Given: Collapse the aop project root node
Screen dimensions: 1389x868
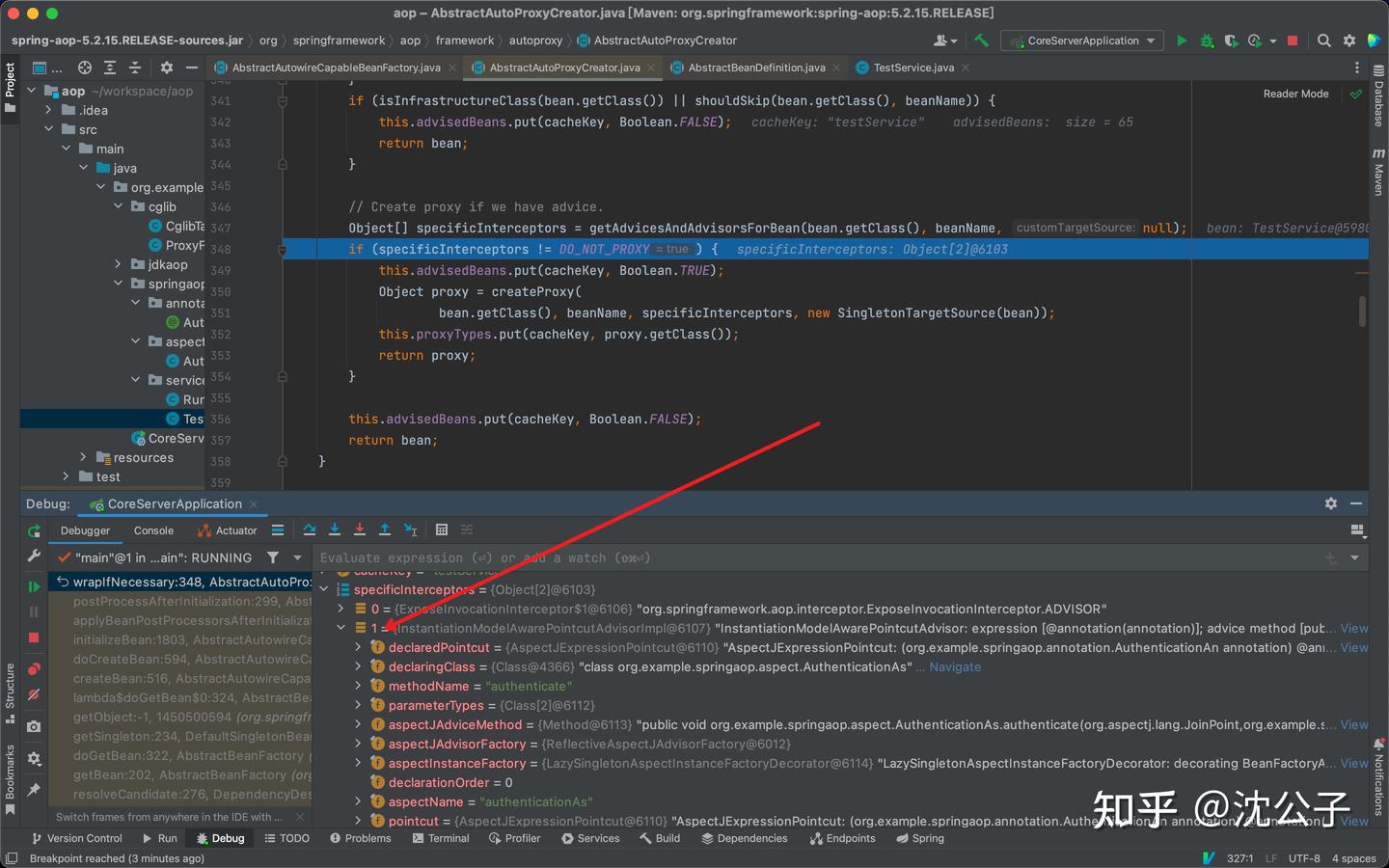Looking at the screenshot, I should [x=32, y=91].
